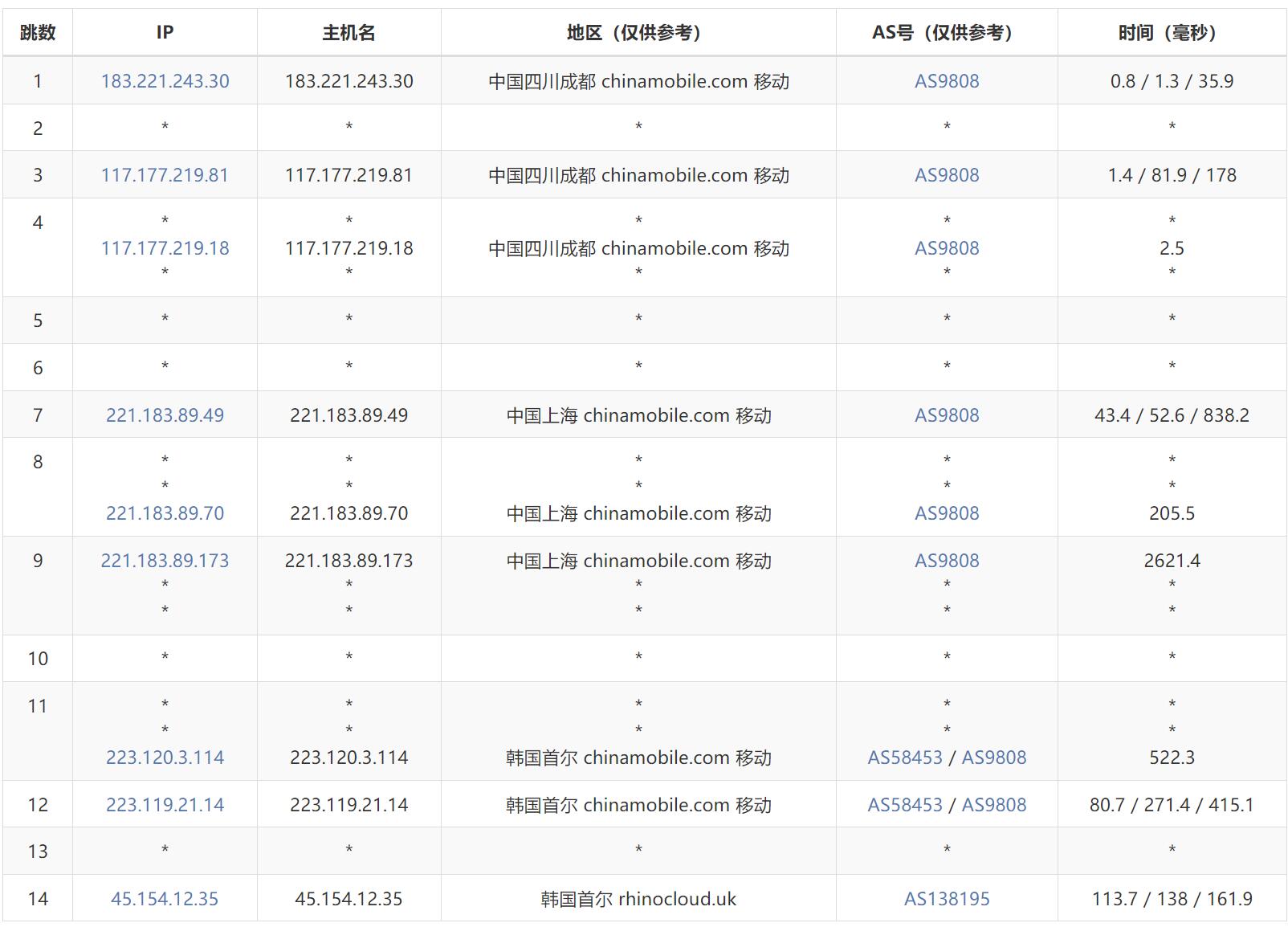Open IP link 117.177.219.18
Viewport: 1288px width, 927px height.
(x=165, y=248)
